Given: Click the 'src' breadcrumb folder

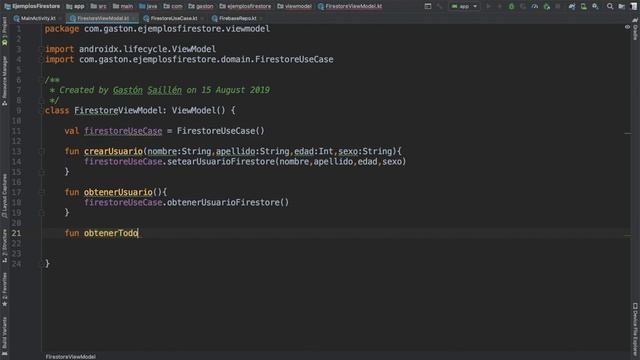Looking at the screenshot, I should (x=99, y=6).
